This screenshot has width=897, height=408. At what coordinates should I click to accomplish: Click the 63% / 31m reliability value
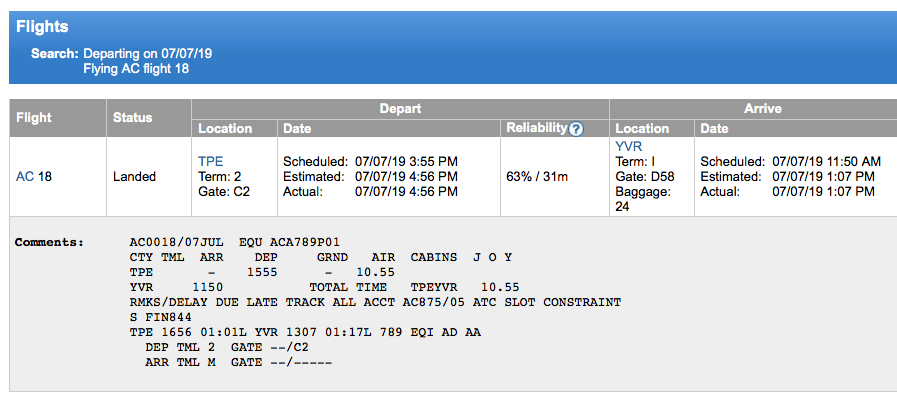point(537,177)
